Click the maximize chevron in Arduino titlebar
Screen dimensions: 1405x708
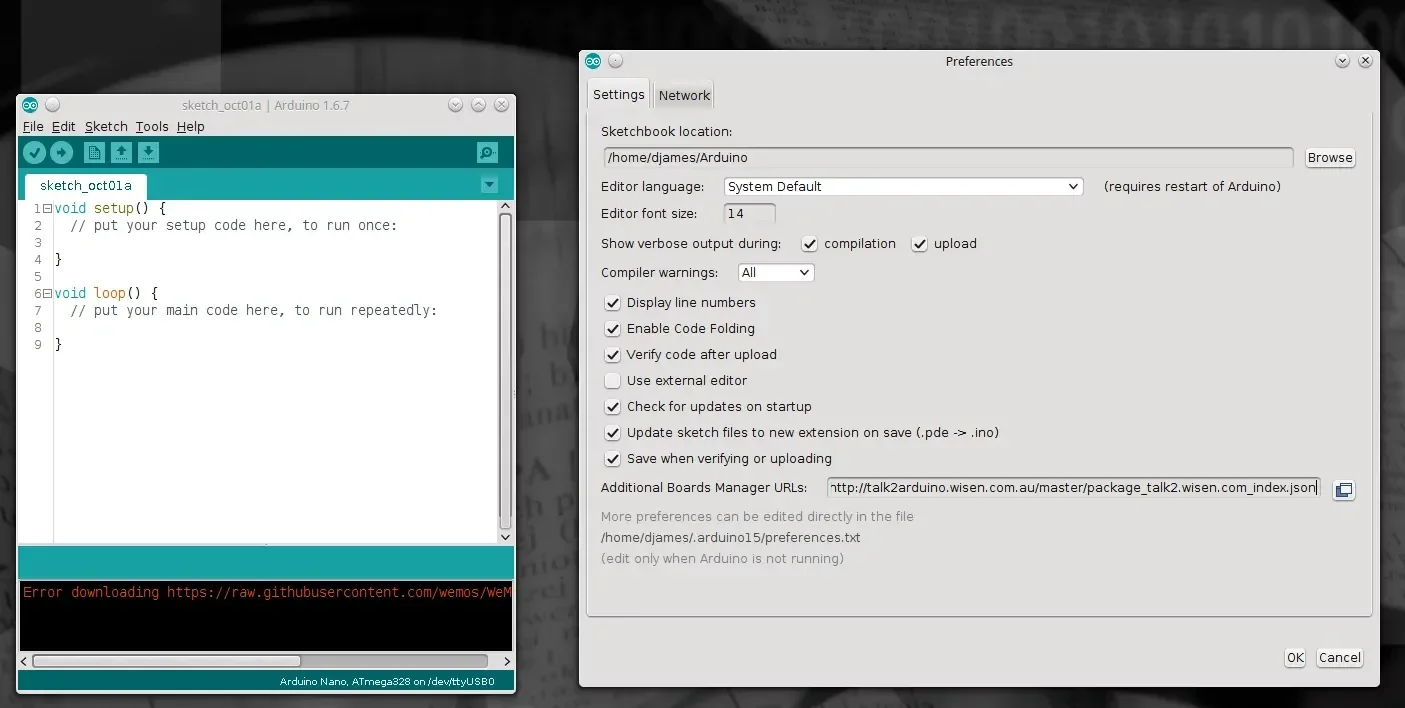point(479,105)
